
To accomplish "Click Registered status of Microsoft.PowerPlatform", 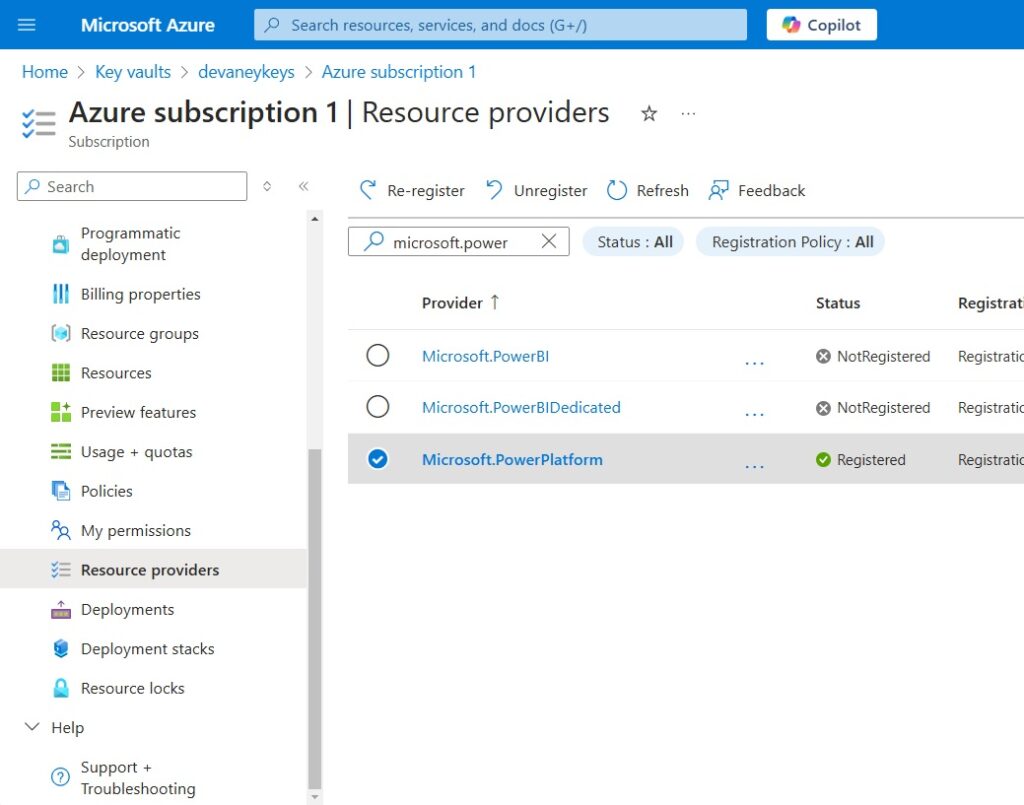I will (x=861, y=459).
